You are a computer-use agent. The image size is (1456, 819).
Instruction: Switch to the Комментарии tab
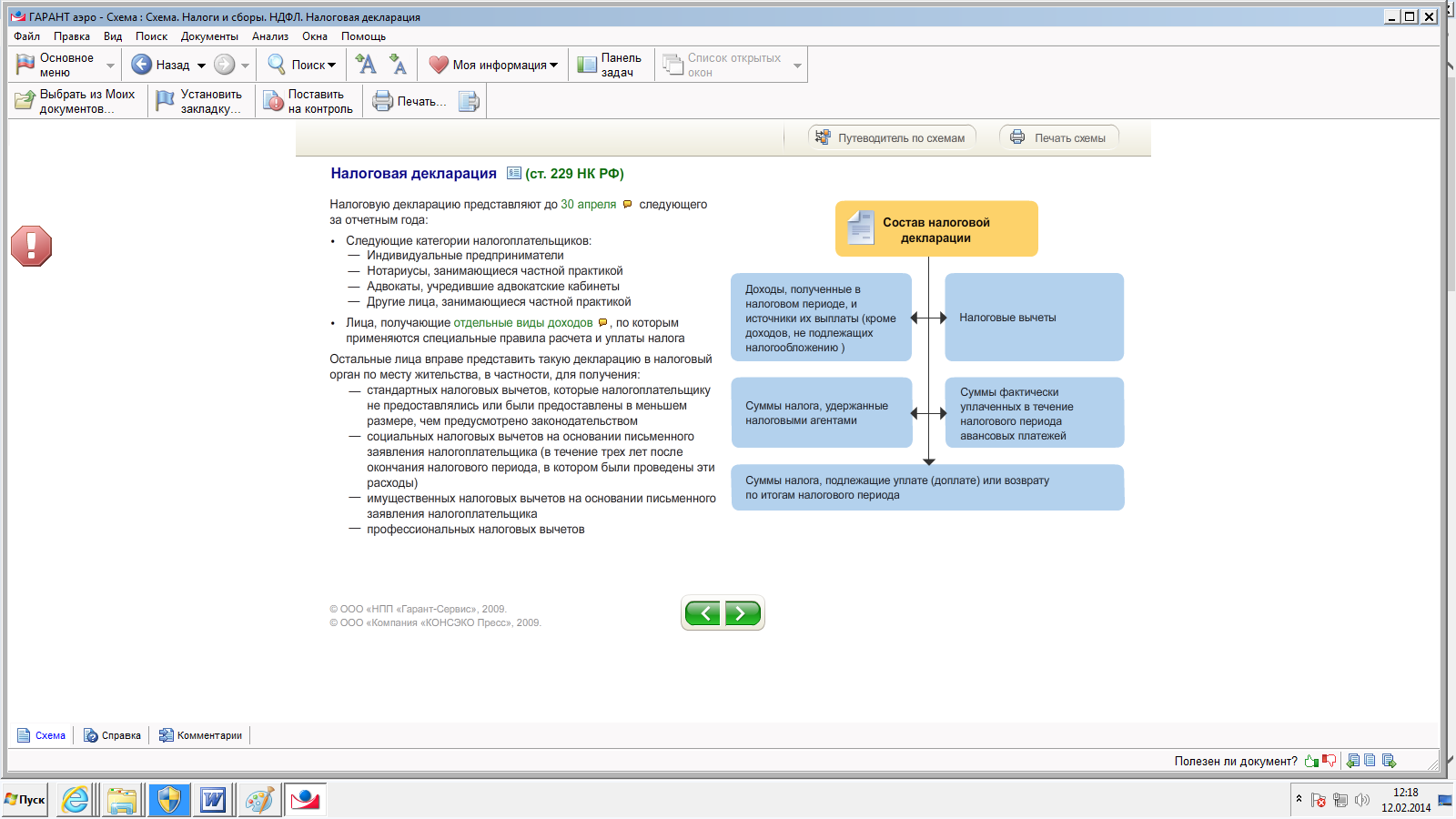click(x=200, y=735)
